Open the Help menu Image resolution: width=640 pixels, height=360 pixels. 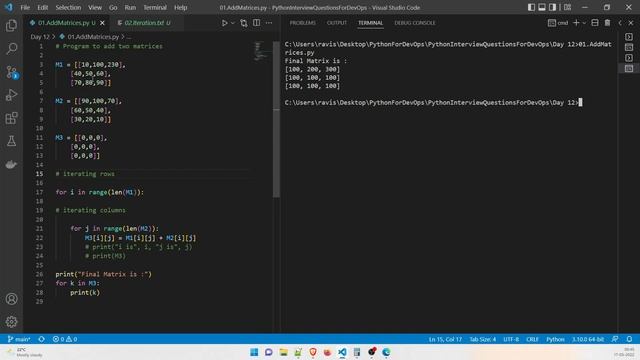180,7
